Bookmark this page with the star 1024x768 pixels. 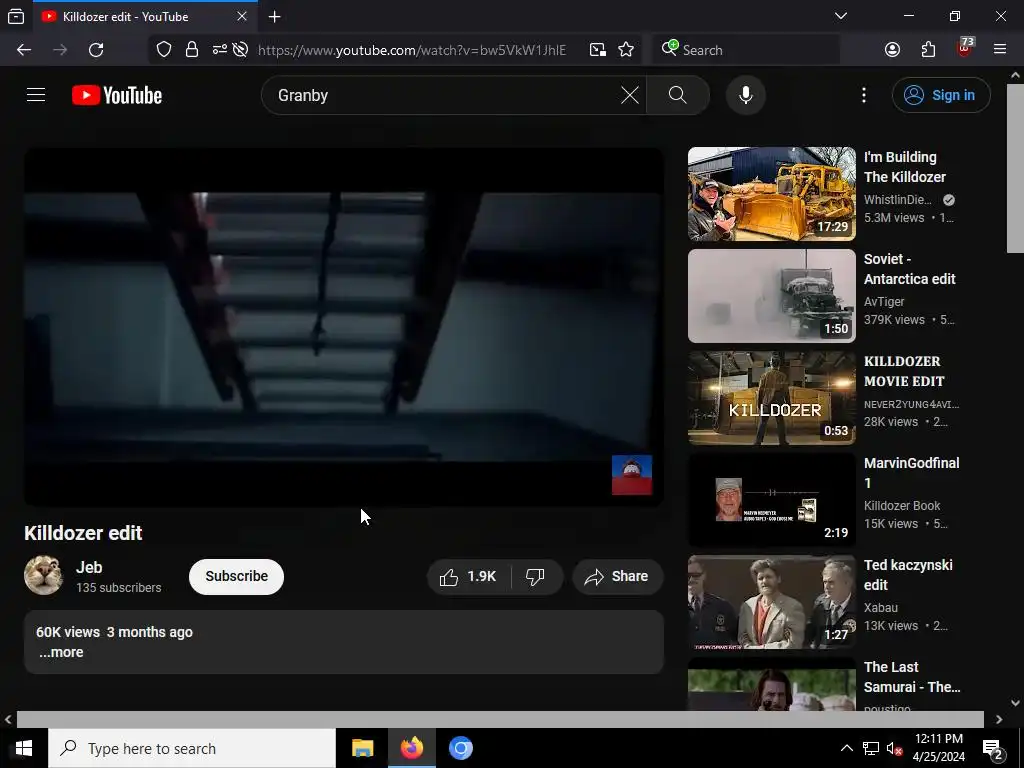[x=626, y=50]
